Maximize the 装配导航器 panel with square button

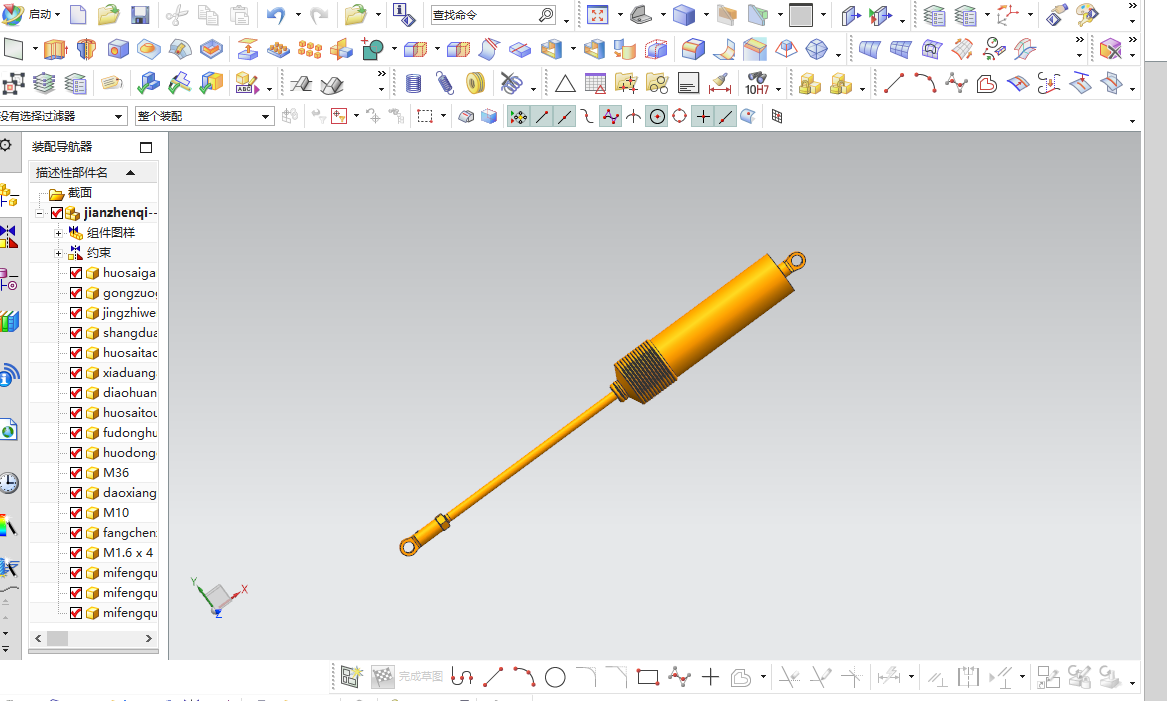(x=146, y=147)
